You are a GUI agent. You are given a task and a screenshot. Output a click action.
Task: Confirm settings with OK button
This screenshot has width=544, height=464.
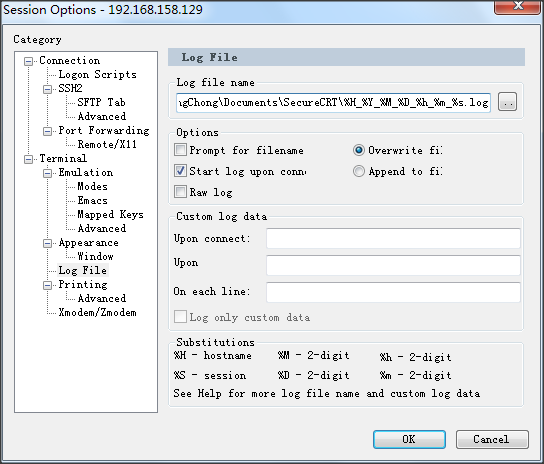[x=409, y=439]
